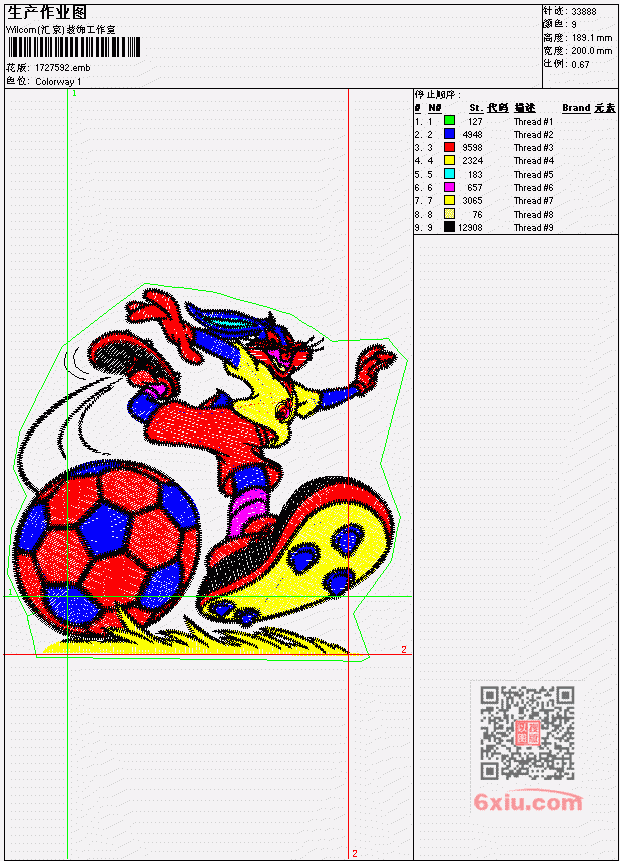
Task: Select the 'Thread #1' description text
Action: [x=533, y=121]
